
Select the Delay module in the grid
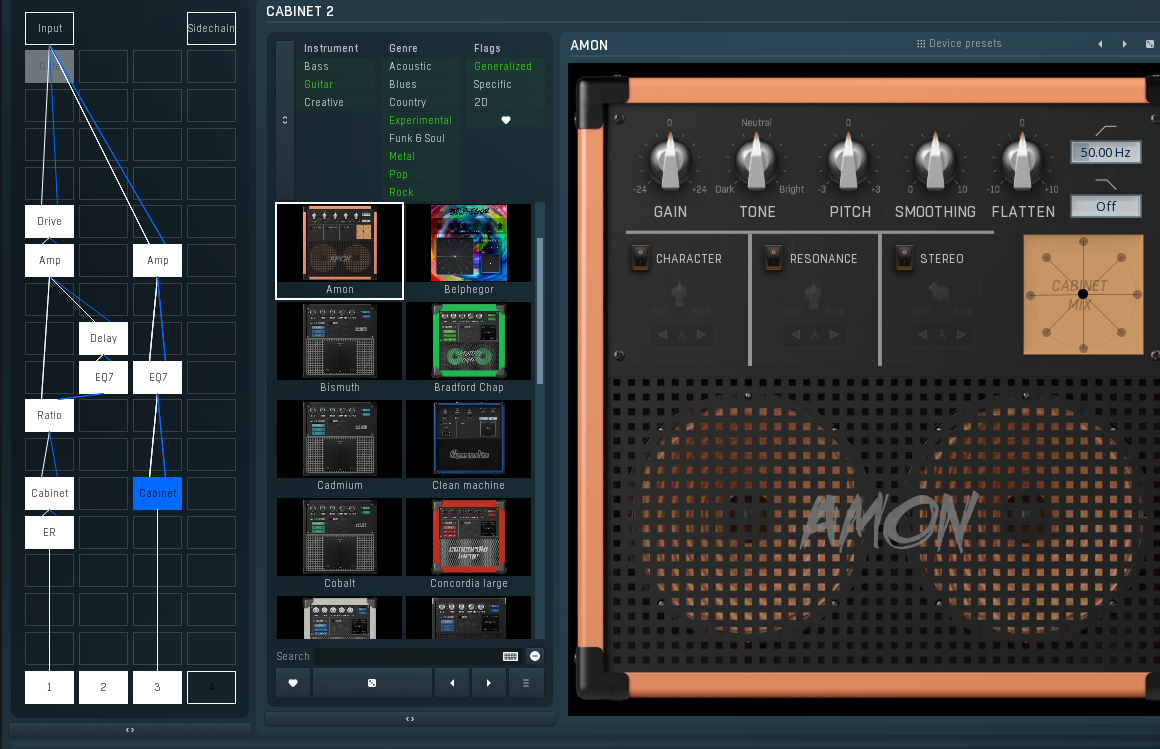pos(104,338)
